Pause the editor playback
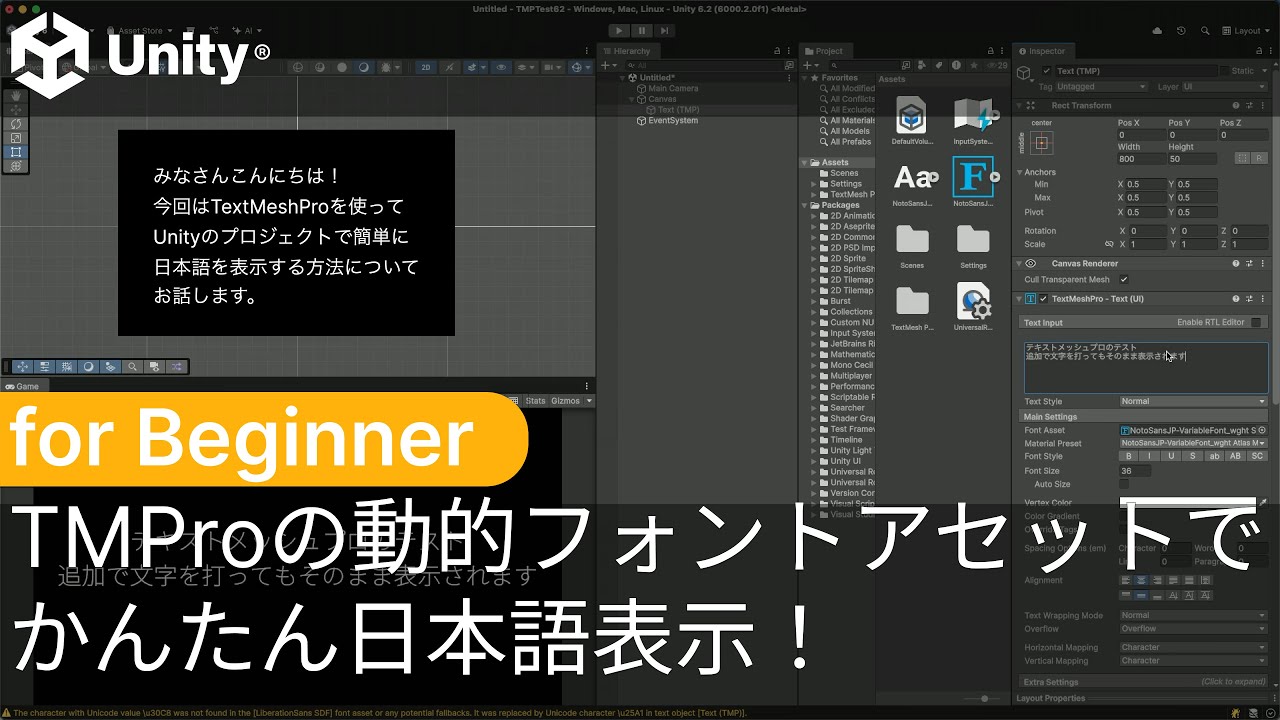Screen dimensions: 1280x720 coord(642,31)
